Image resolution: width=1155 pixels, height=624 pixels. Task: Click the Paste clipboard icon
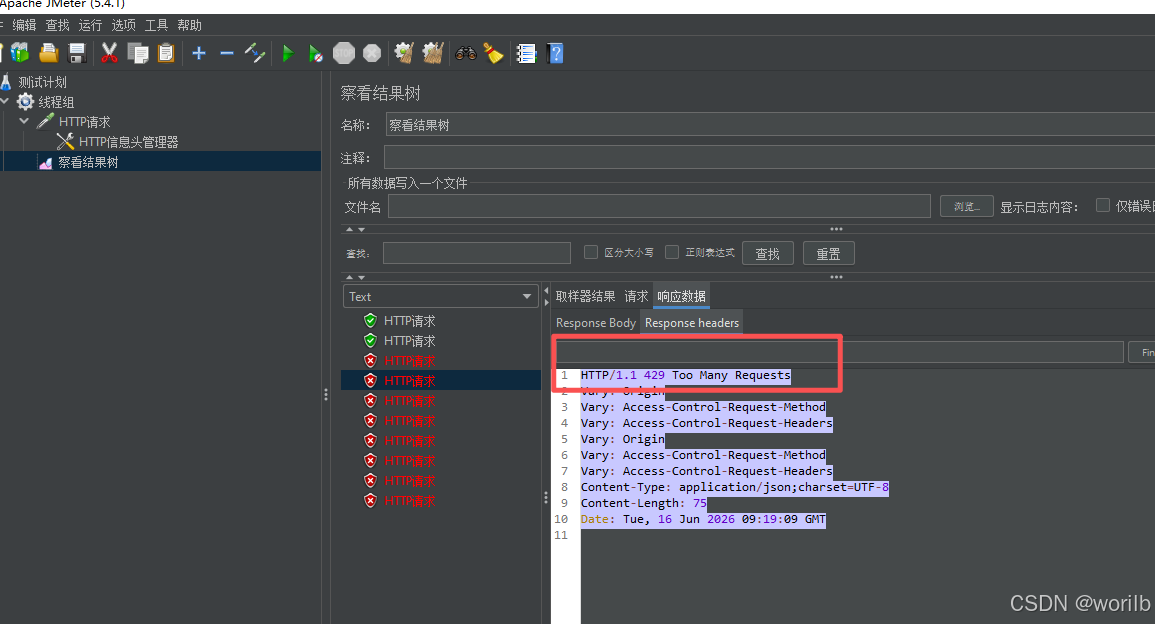[166, 53]
